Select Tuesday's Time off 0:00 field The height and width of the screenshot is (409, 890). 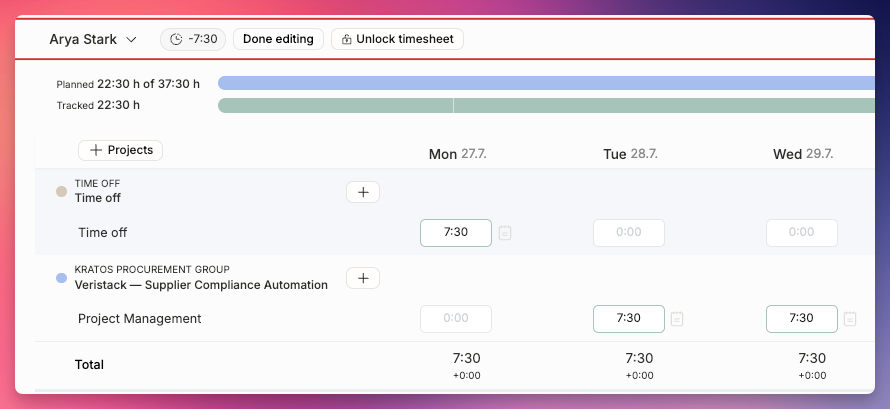pos(629,233)
